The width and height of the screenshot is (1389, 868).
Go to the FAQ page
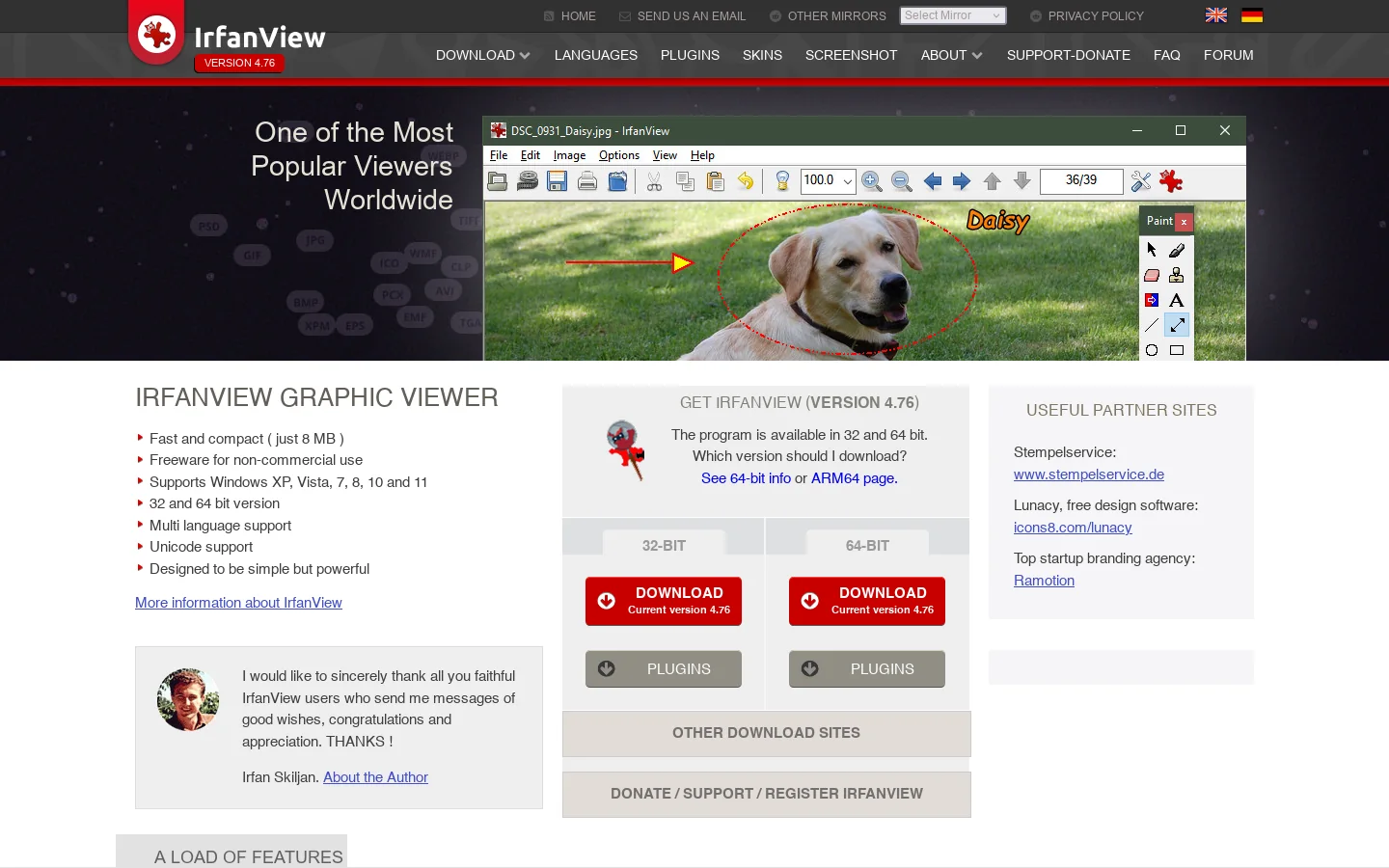pyautogui.click(x=1167, y=55)
